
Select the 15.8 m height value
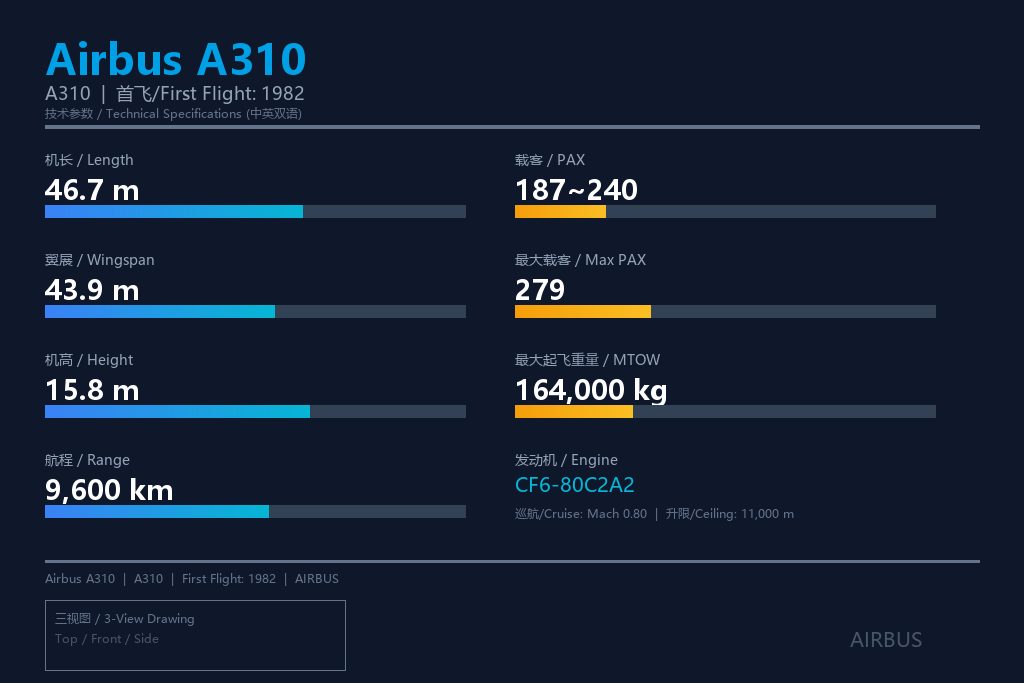coord(92,390)
